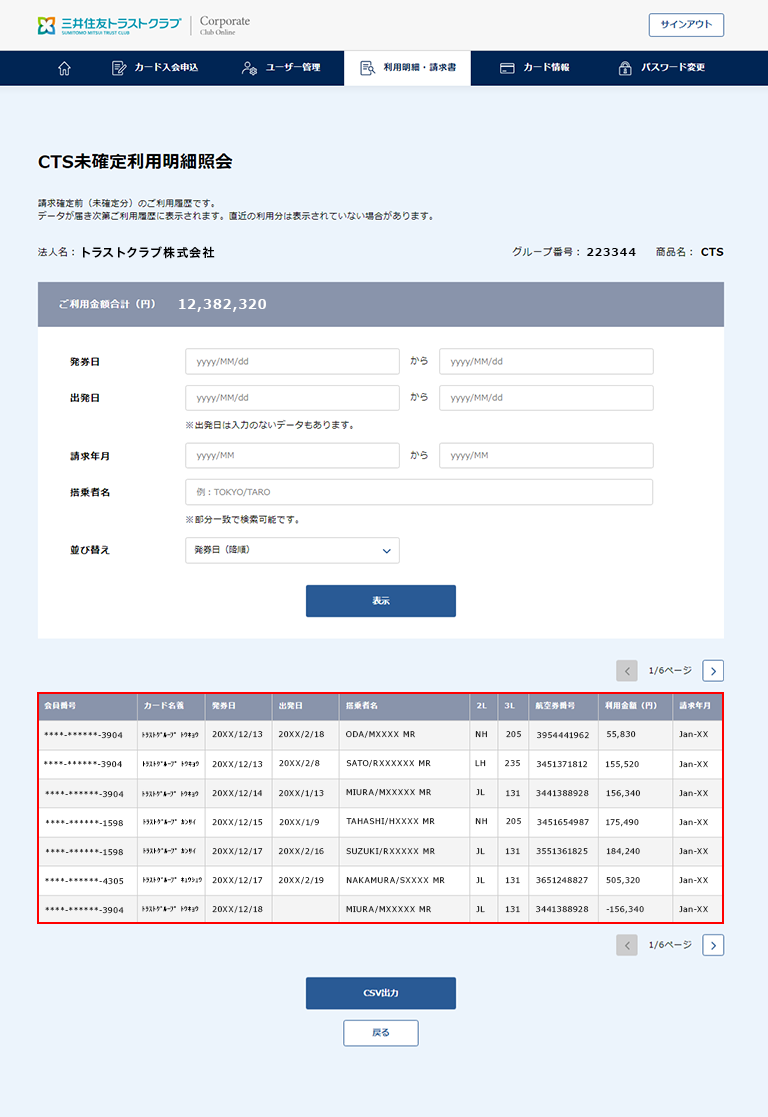Click the 搭乗者名 input field

419,492
